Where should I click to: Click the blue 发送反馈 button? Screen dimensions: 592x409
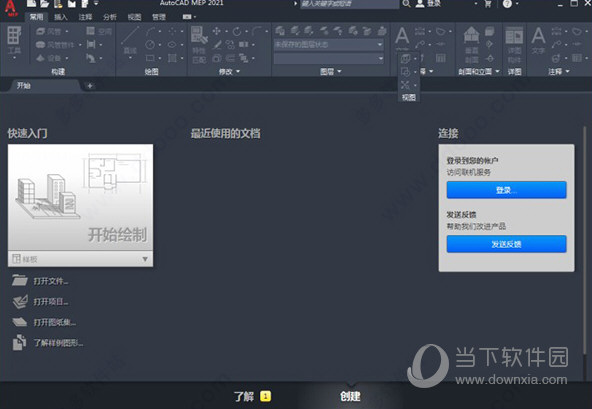click(x=506, y=244)
